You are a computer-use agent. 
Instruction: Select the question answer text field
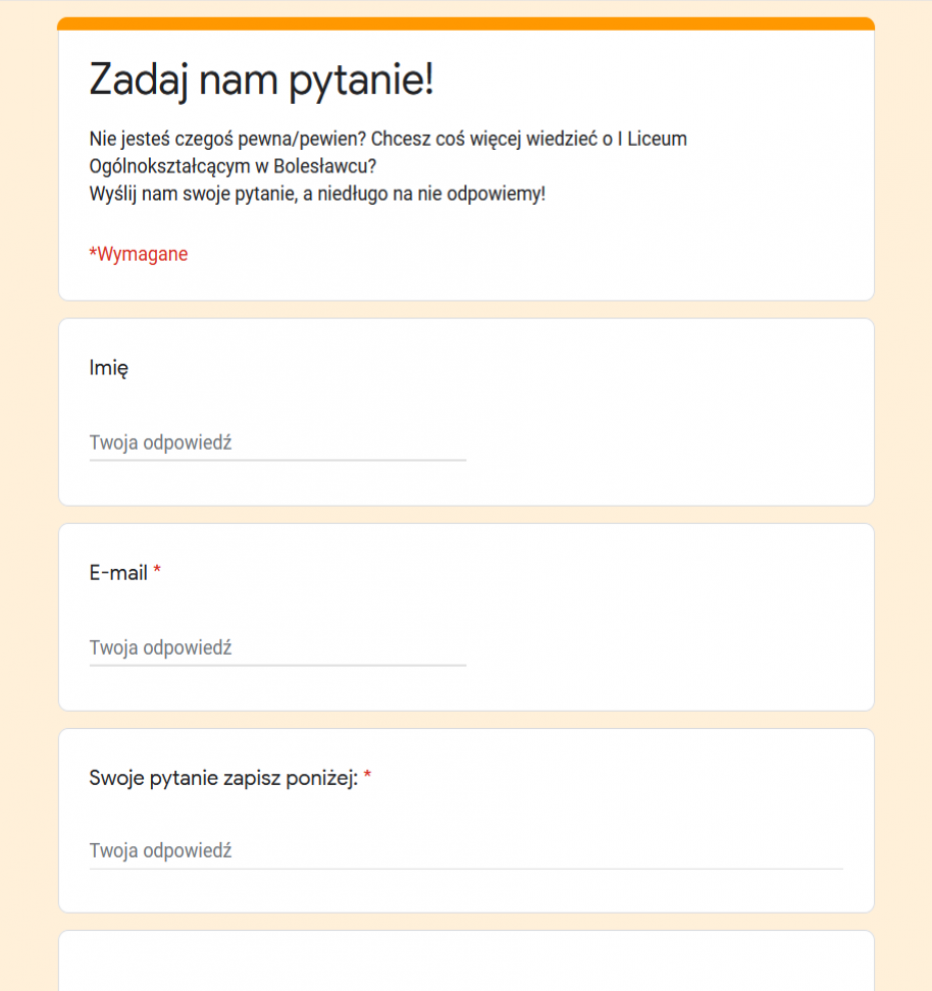tap(465, 852)
